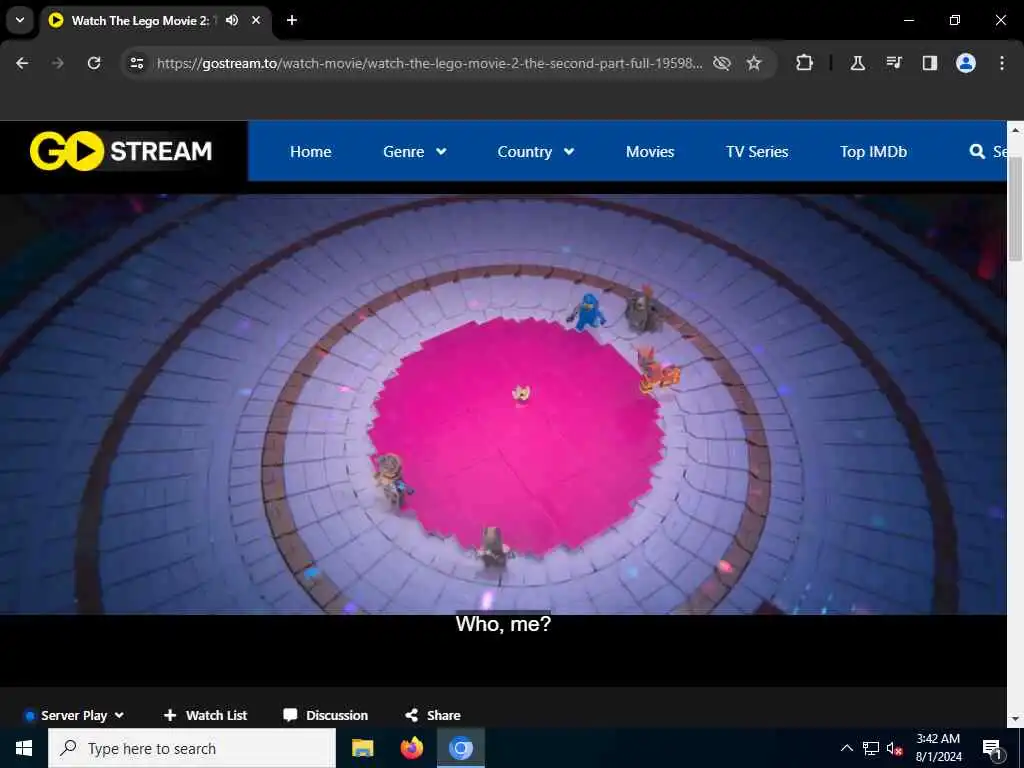Open Chrome three-dot menu
1024x768 pixels.
click(x=1002, y=63)
